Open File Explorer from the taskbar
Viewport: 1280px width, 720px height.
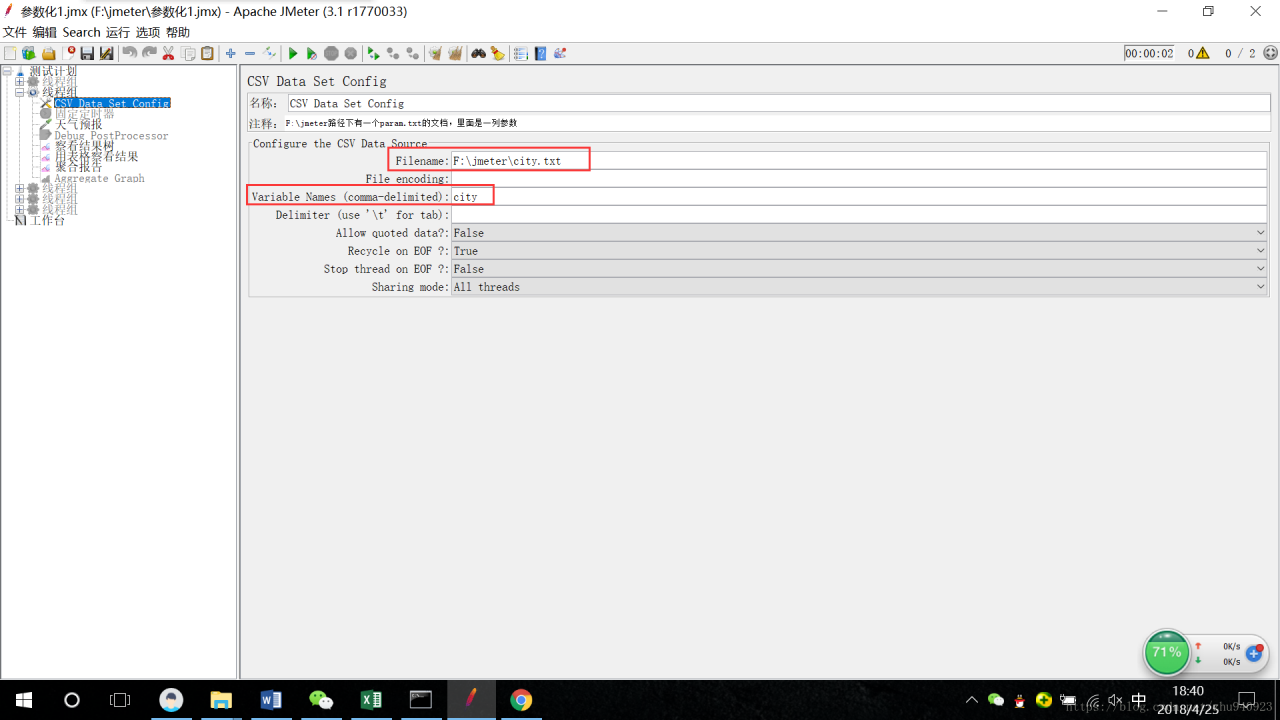click(221, 700)
